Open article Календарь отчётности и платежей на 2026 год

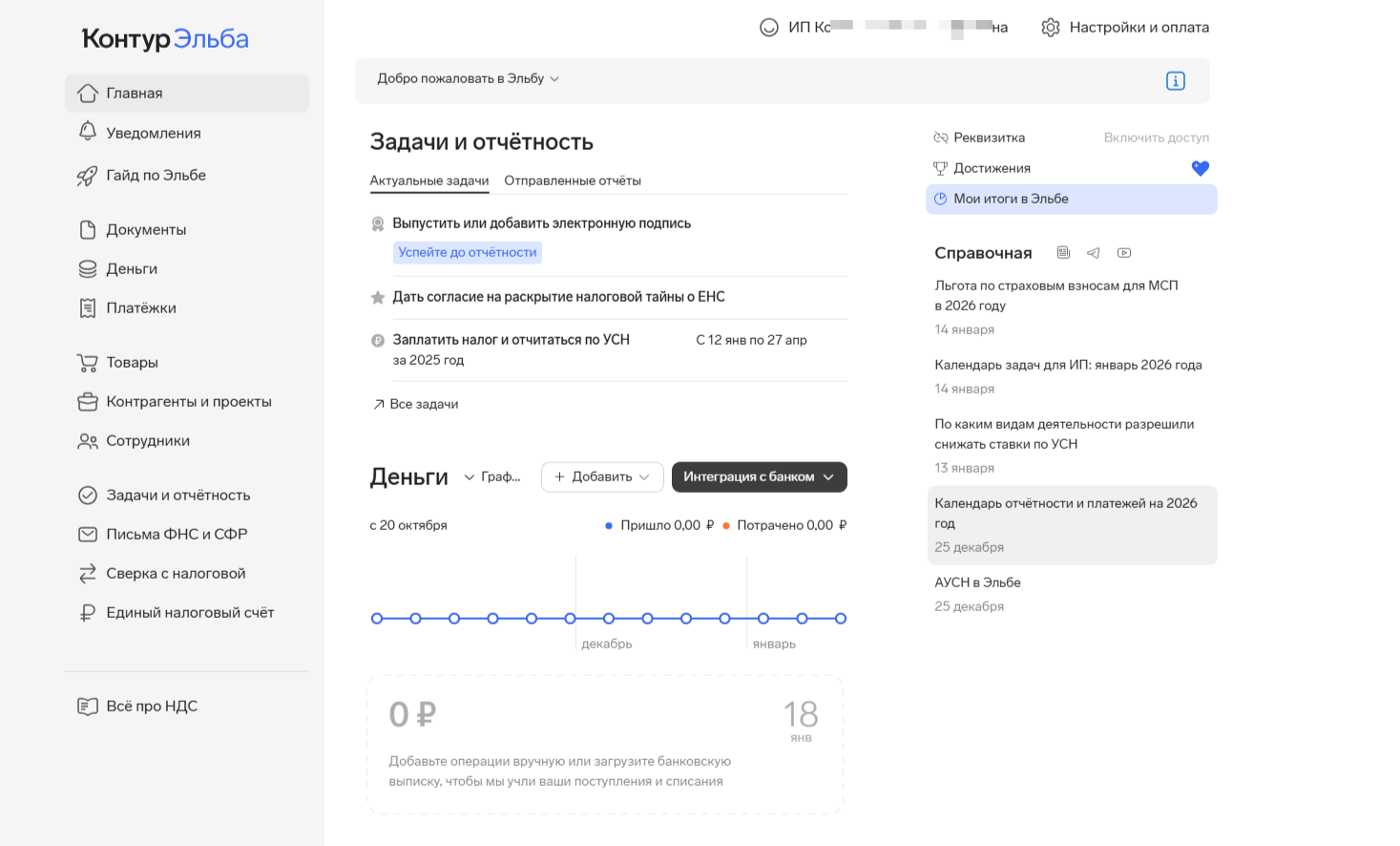(x=1065, y=513)
